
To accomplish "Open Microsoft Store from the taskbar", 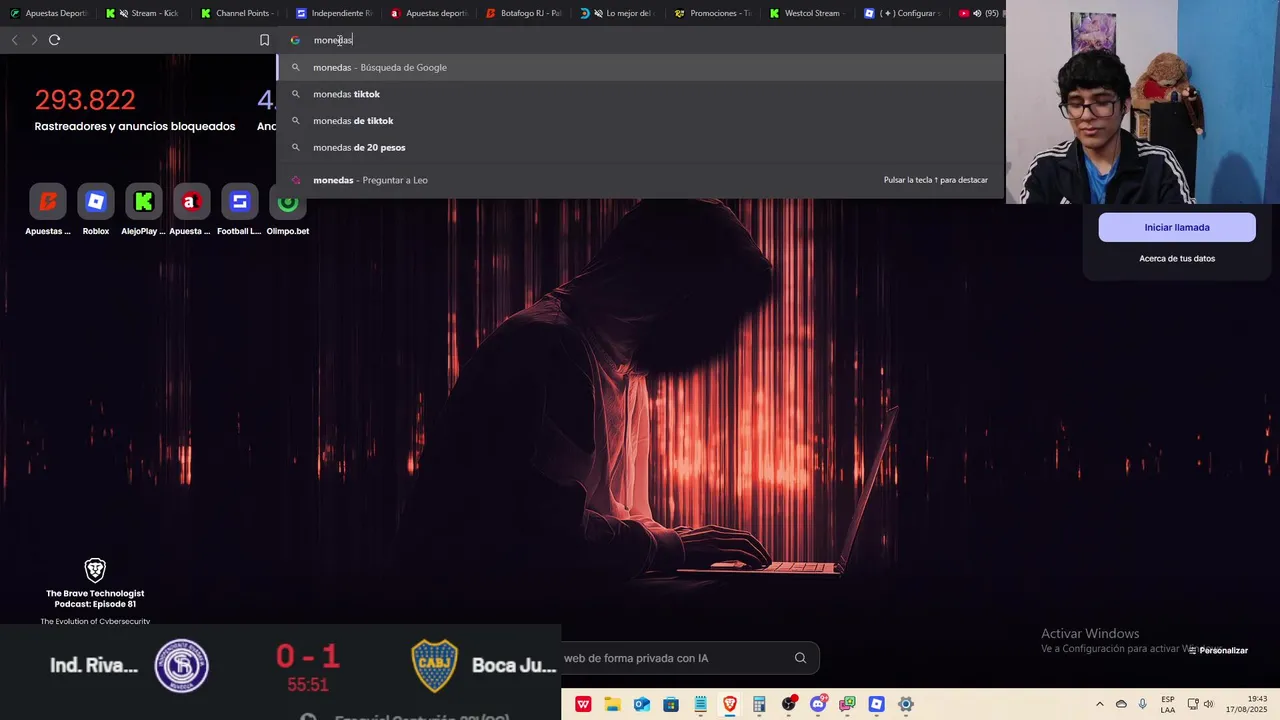I will click(x=671, y=704).
